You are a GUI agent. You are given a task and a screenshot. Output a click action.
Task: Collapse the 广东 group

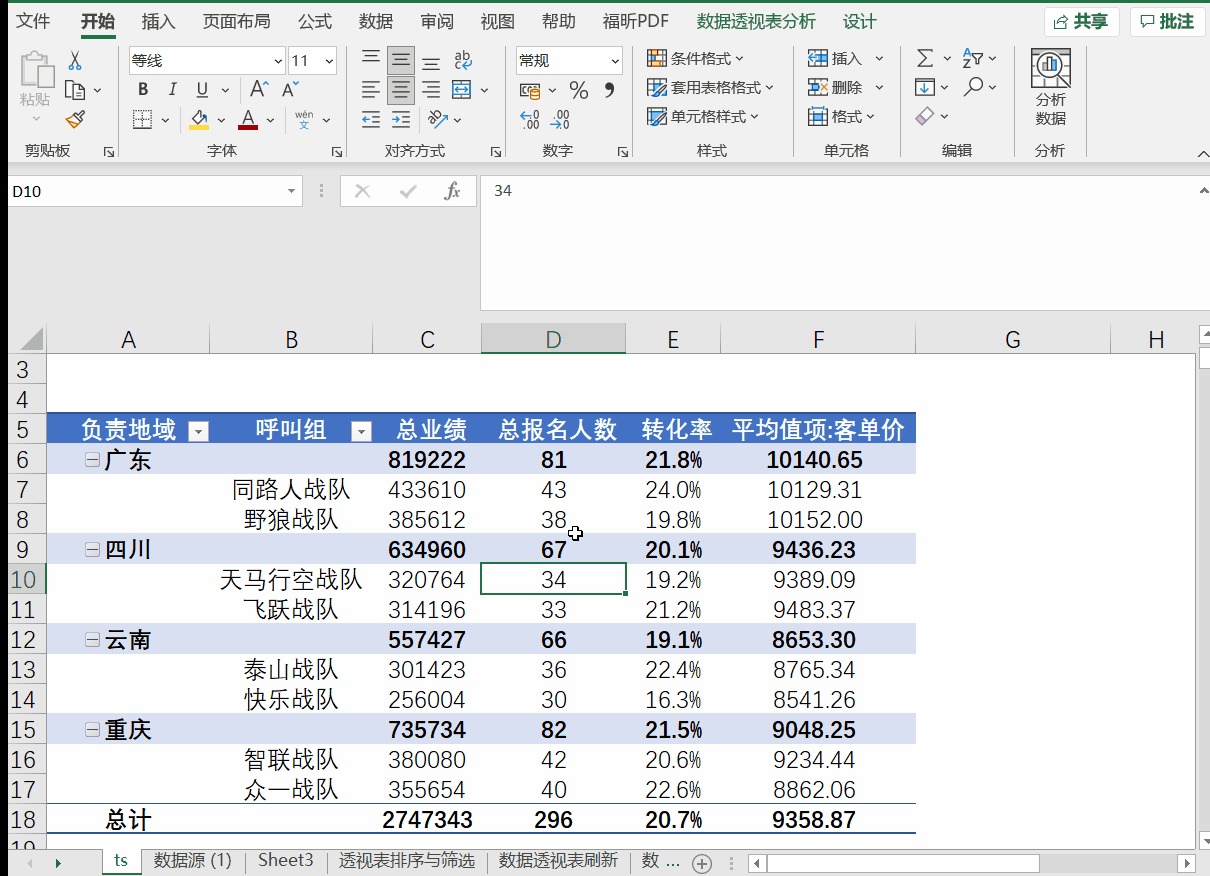[93, 460]
